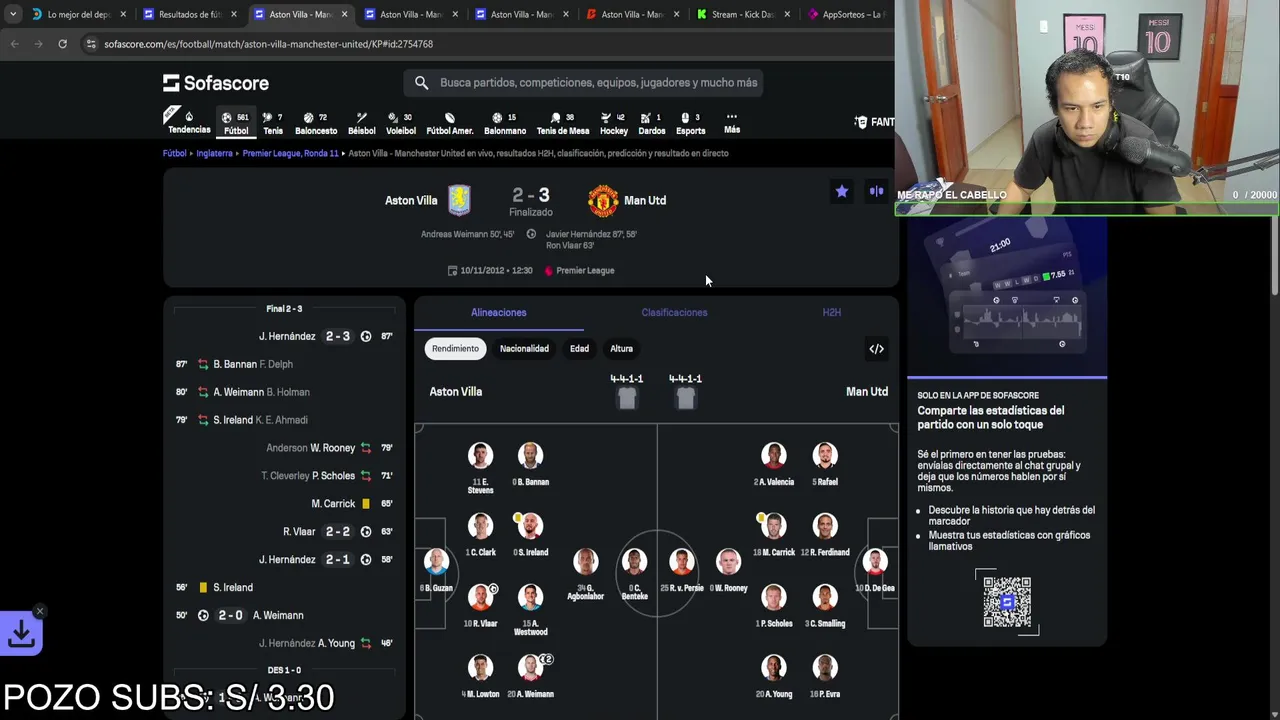Image resolution: width=1280 pixels, height=720 pixels.
Task: Switch to the Clasificaciones tab
Action: point(674,312)
